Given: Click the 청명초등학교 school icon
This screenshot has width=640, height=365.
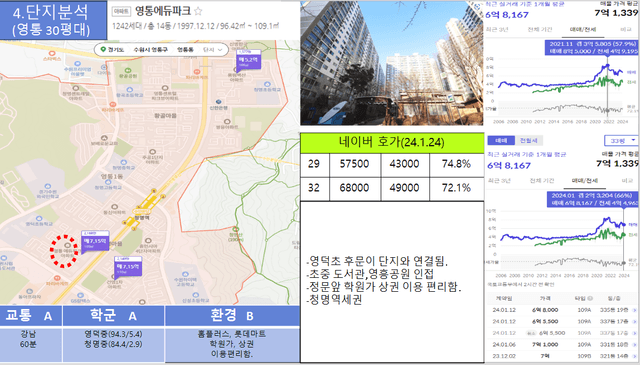Looking at the screenshot, I should tap(267, 84).
